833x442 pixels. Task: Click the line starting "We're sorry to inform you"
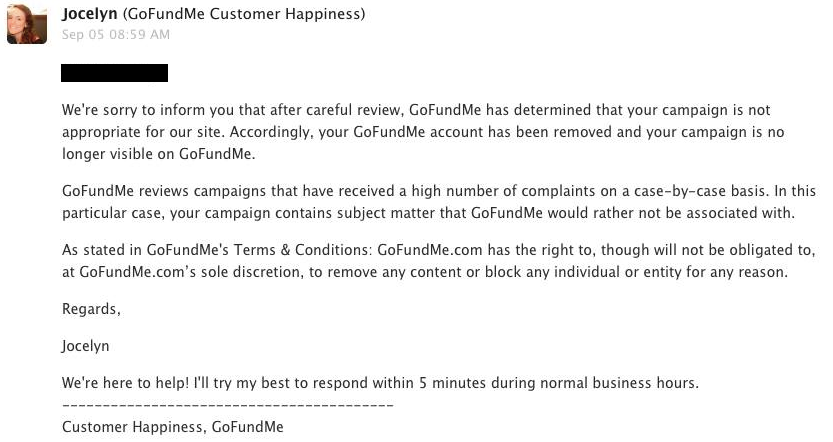tap(416, 110)
